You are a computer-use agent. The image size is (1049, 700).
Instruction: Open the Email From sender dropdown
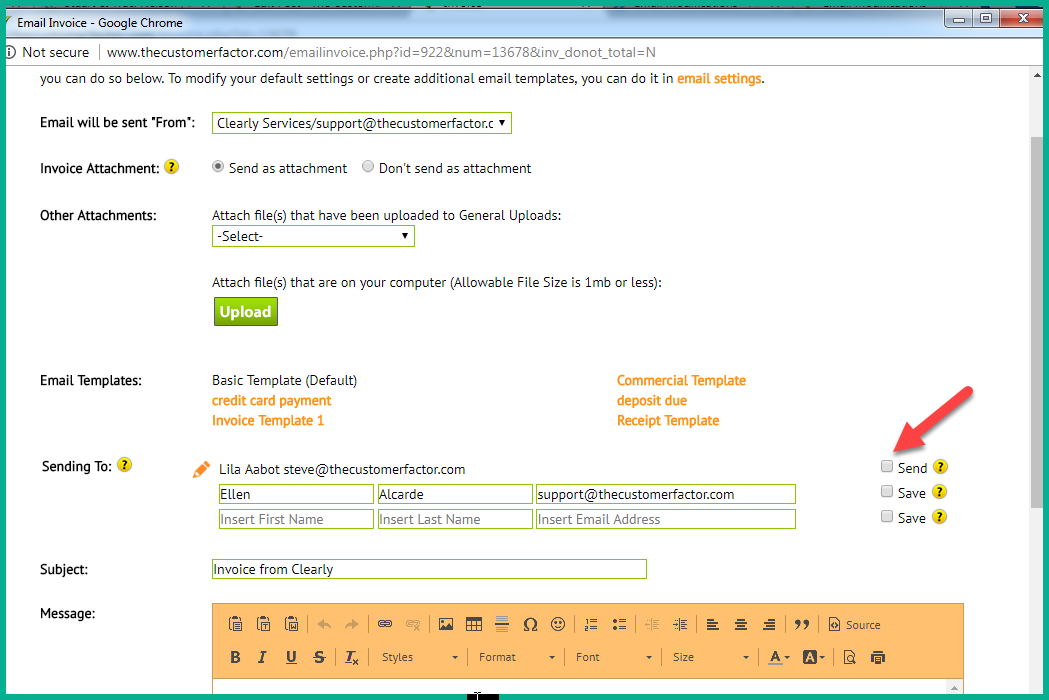[362, 123]
